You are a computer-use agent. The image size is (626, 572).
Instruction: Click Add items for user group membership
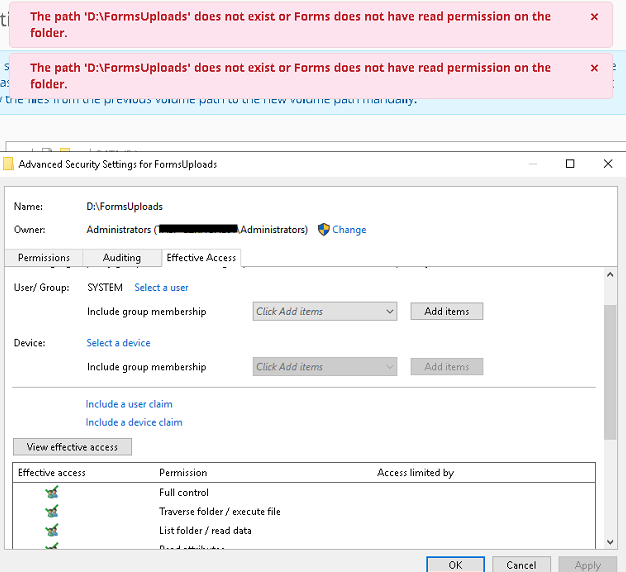coord(447,311)
